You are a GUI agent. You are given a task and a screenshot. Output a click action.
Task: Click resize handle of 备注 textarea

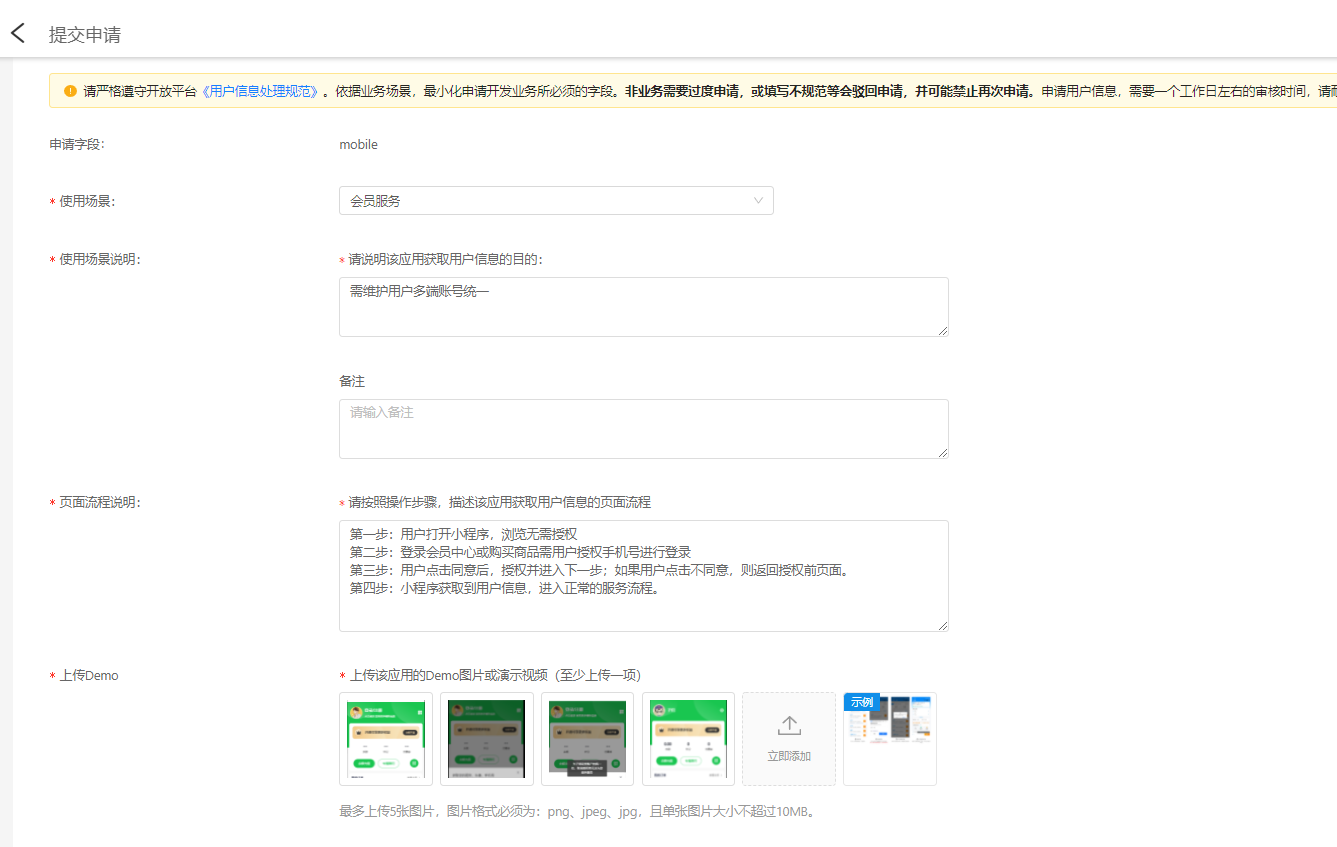pyautogui.click(x=942, y=452)
